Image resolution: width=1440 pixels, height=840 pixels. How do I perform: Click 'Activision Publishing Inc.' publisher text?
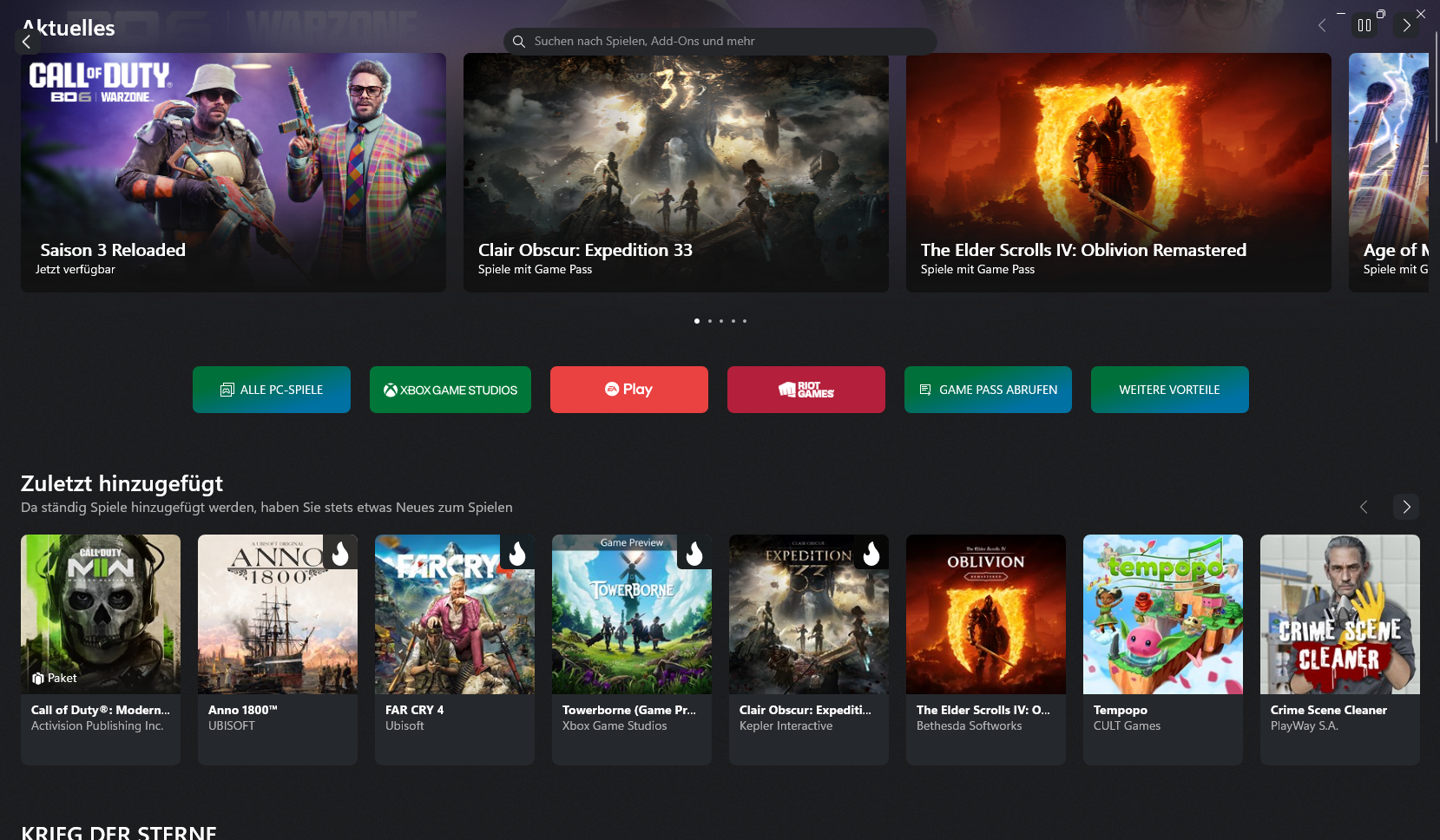[97, 726]
